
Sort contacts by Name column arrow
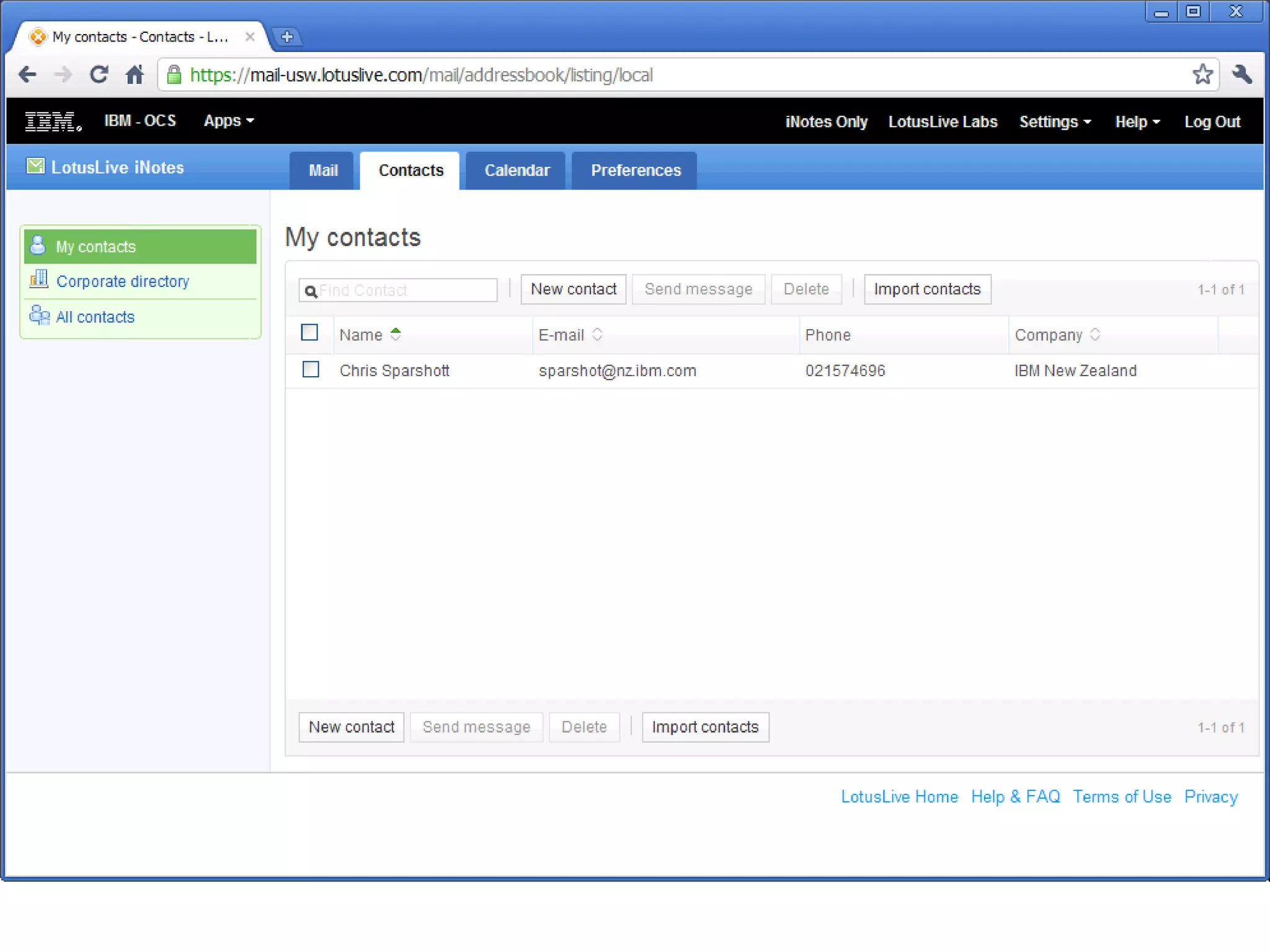[396, 335]
